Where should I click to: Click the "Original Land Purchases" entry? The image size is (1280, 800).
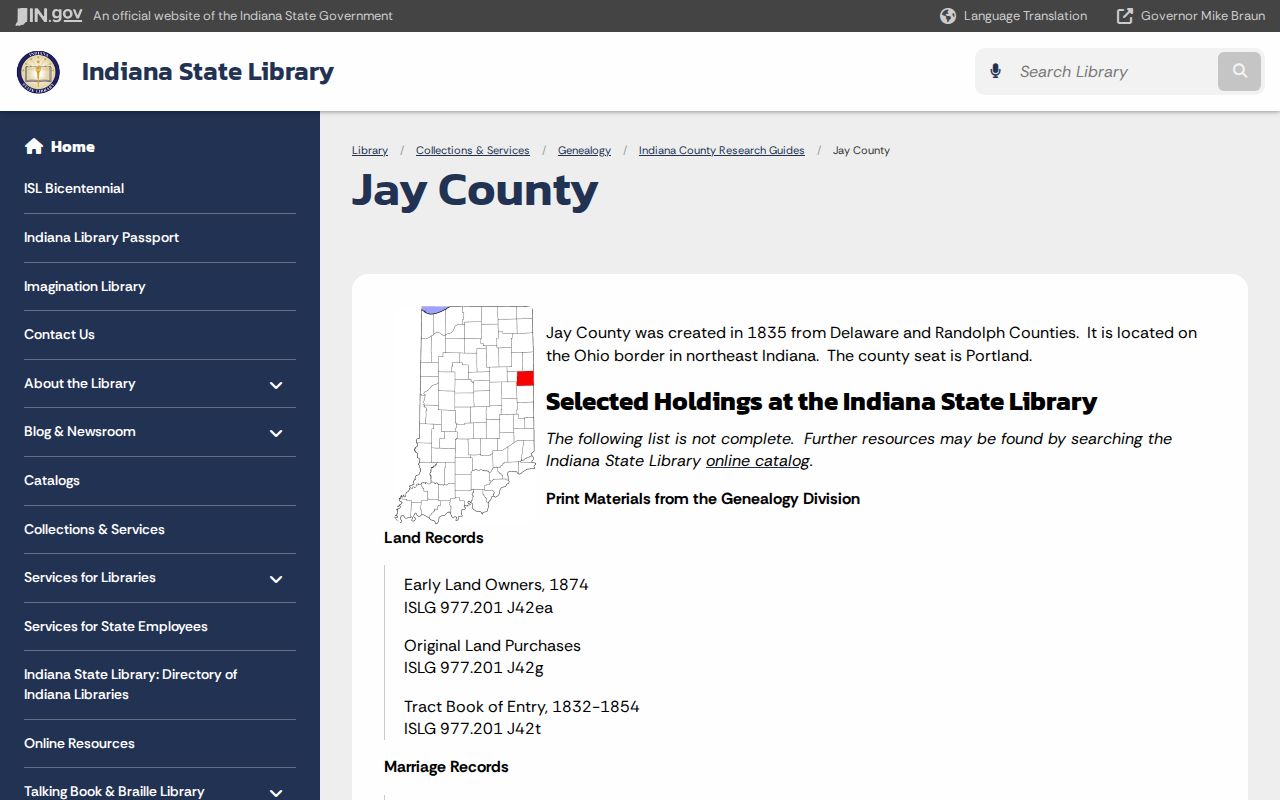492,646
